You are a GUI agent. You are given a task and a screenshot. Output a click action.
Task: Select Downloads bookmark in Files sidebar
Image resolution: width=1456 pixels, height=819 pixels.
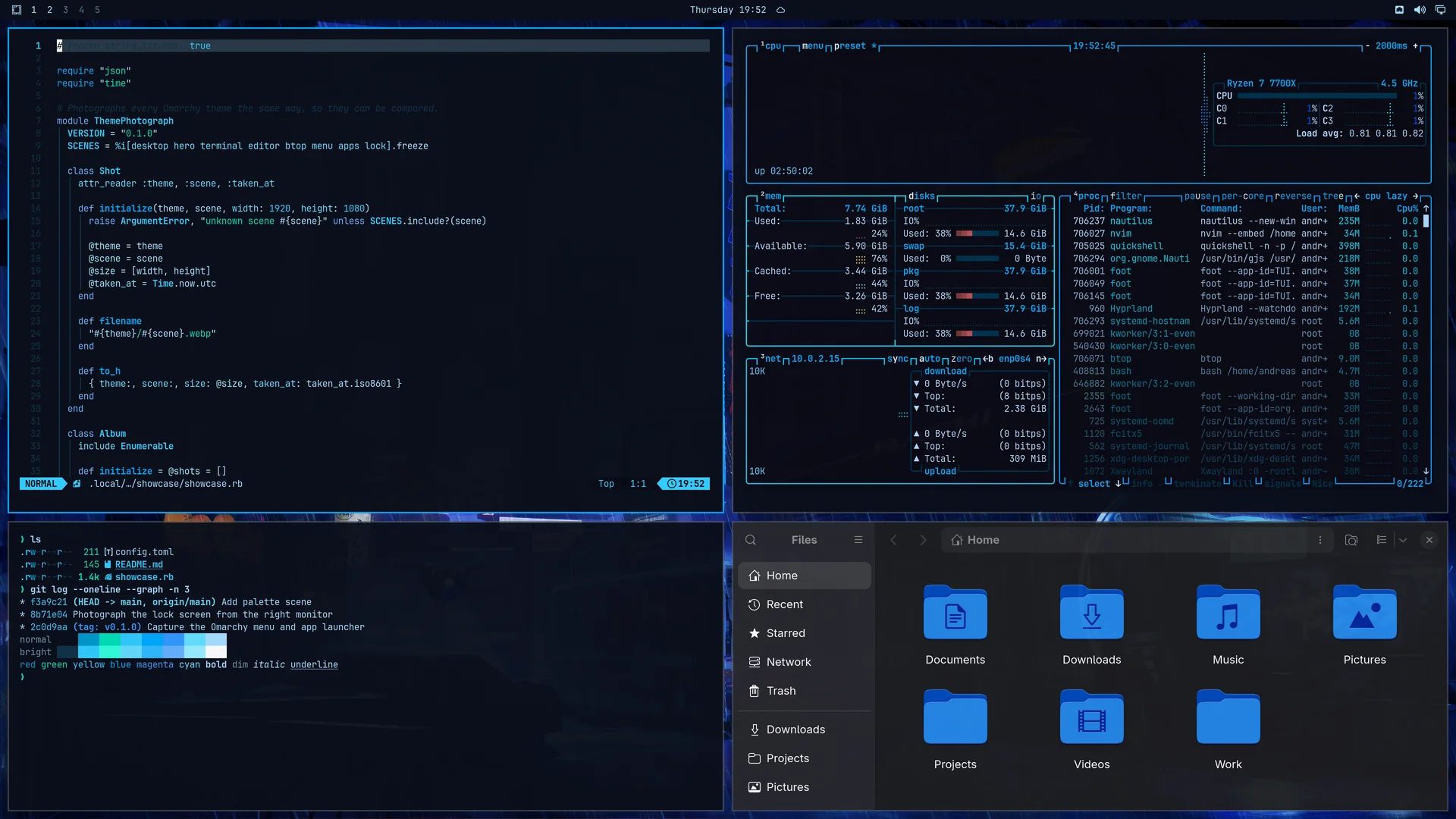(x=805, y=730)
